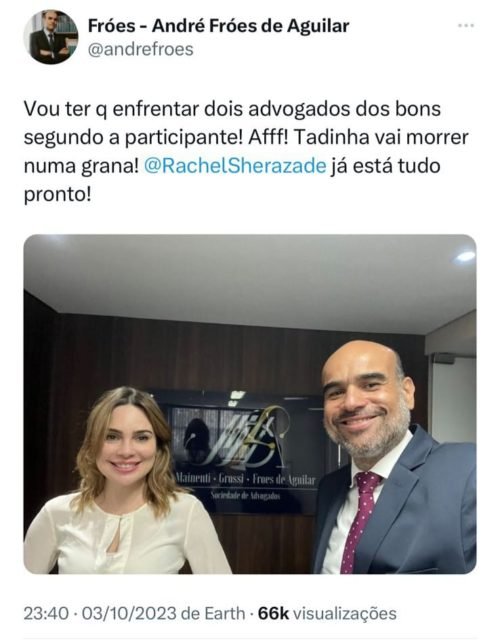Click the visualizações label
Image resolution: width=500 pixels, height=640 pixels.
click(x=345, y=613)
